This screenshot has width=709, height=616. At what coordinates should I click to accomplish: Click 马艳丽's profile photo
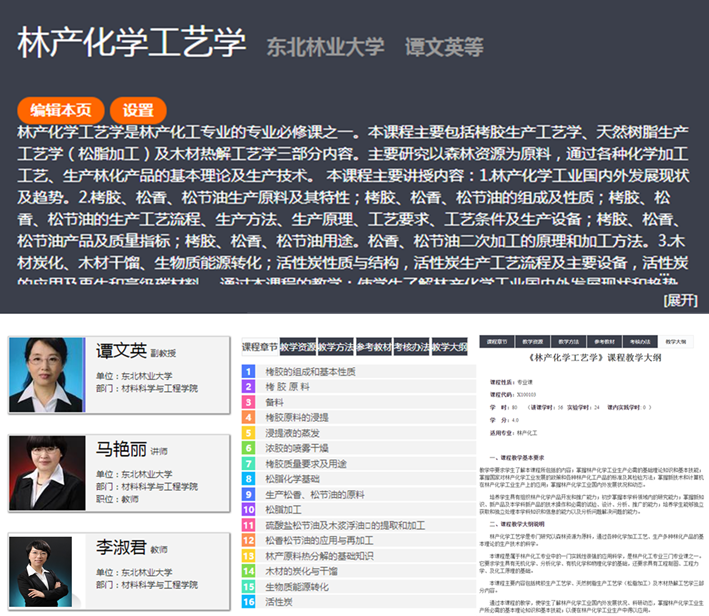coord(46,472)
